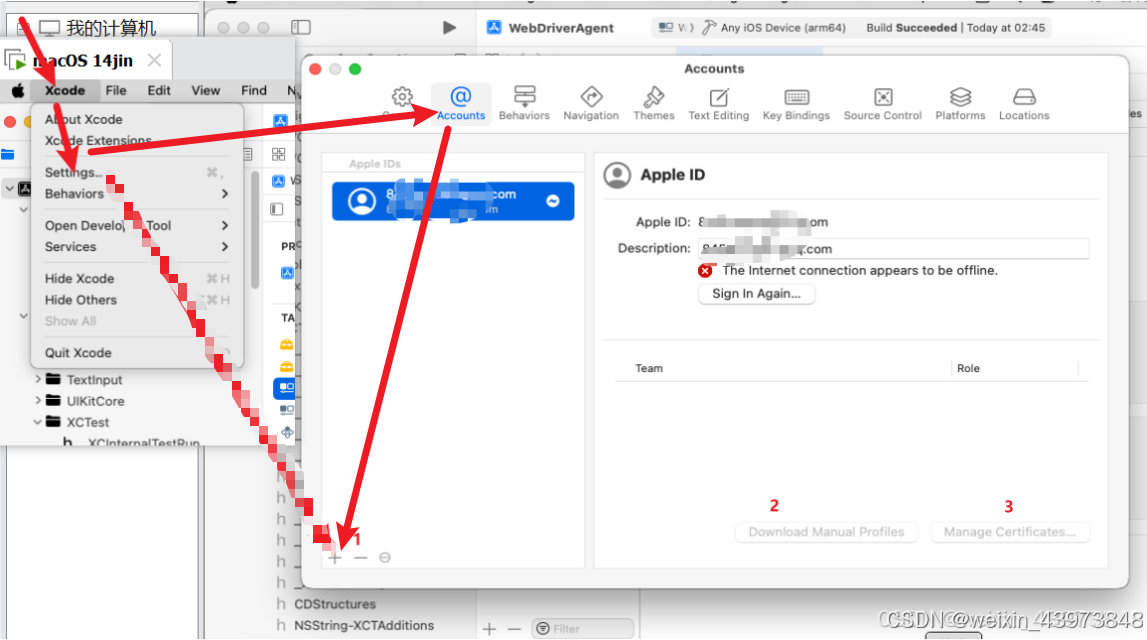Click the minus button beside the Filter field
The height and width of the screenshot is (640, 1147).
coord(514,629)
